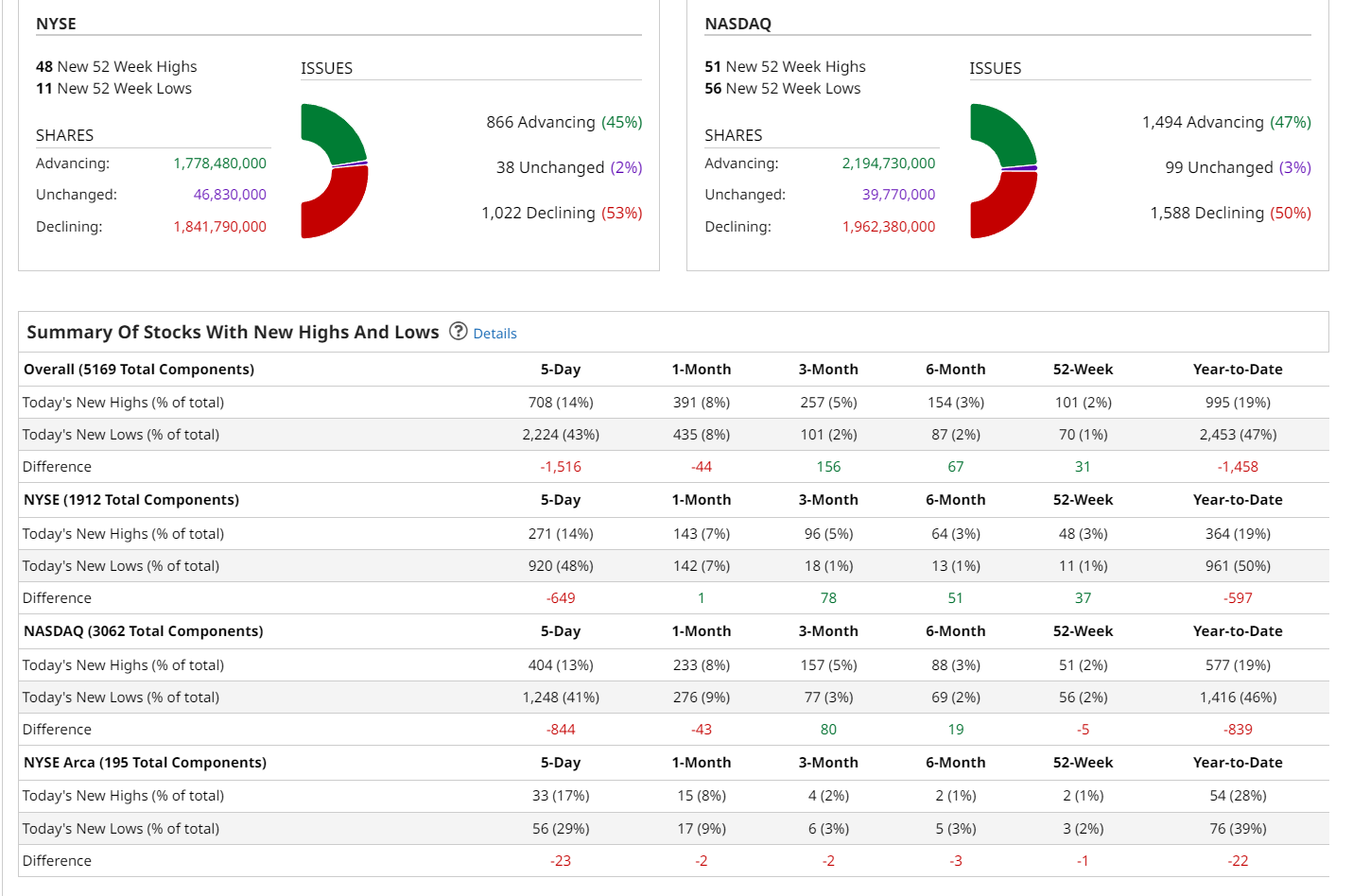Select NYSE declining shares value 1,841,790,000
Viewport: 1353px width, 896px height.
tap(219, 227)
